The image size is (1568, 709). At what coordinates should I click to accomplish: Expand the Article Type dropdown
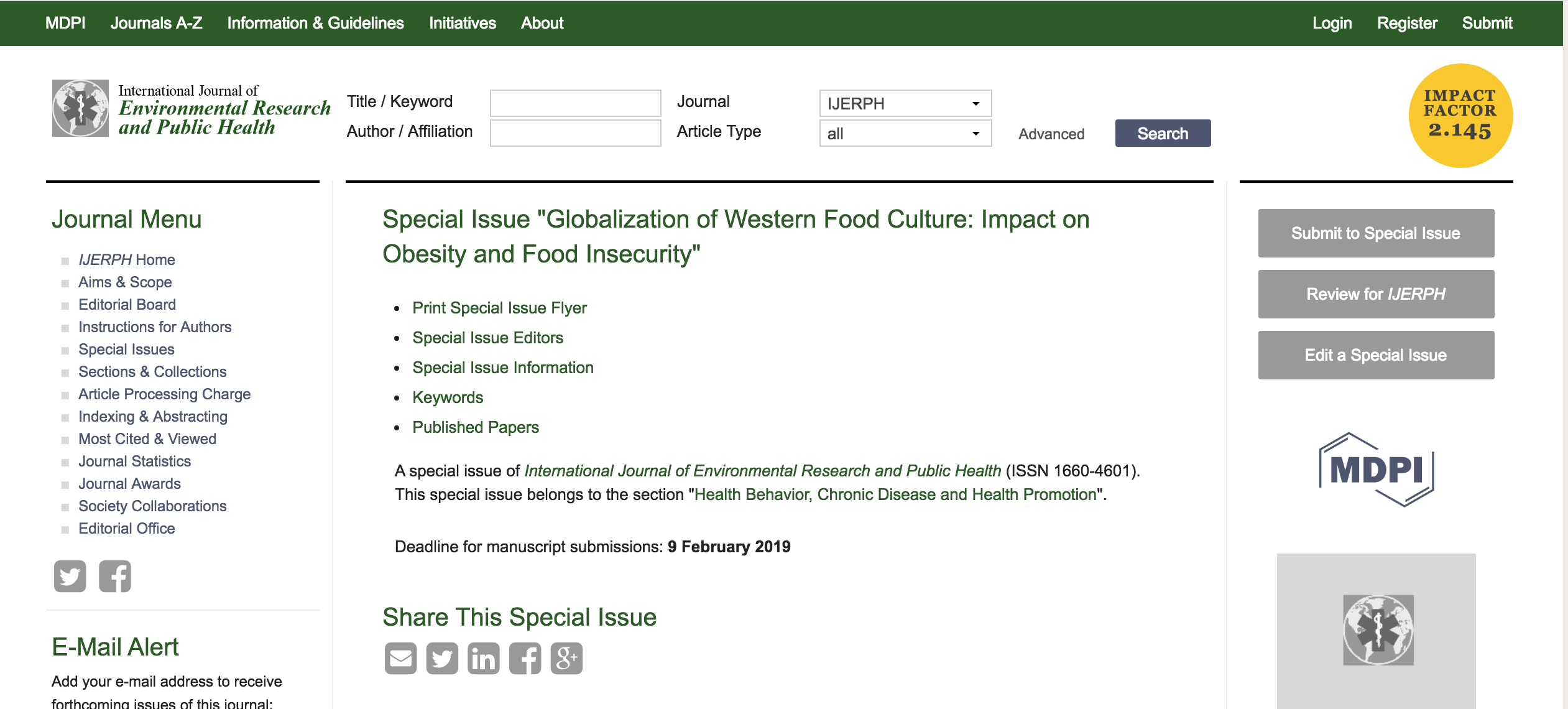tap(905, 134)
